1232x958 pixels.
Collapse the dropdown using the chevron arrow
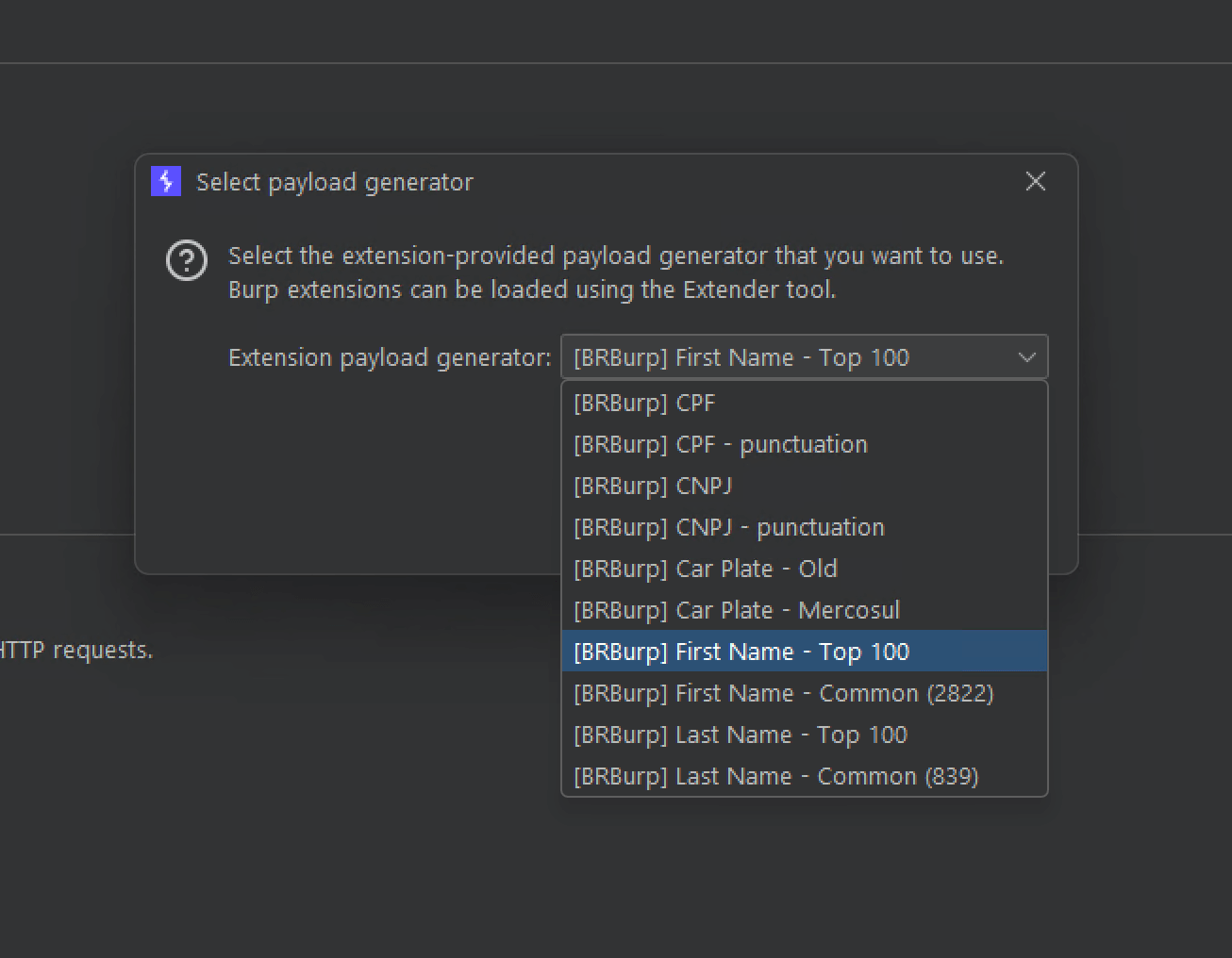click(1026, 357)
